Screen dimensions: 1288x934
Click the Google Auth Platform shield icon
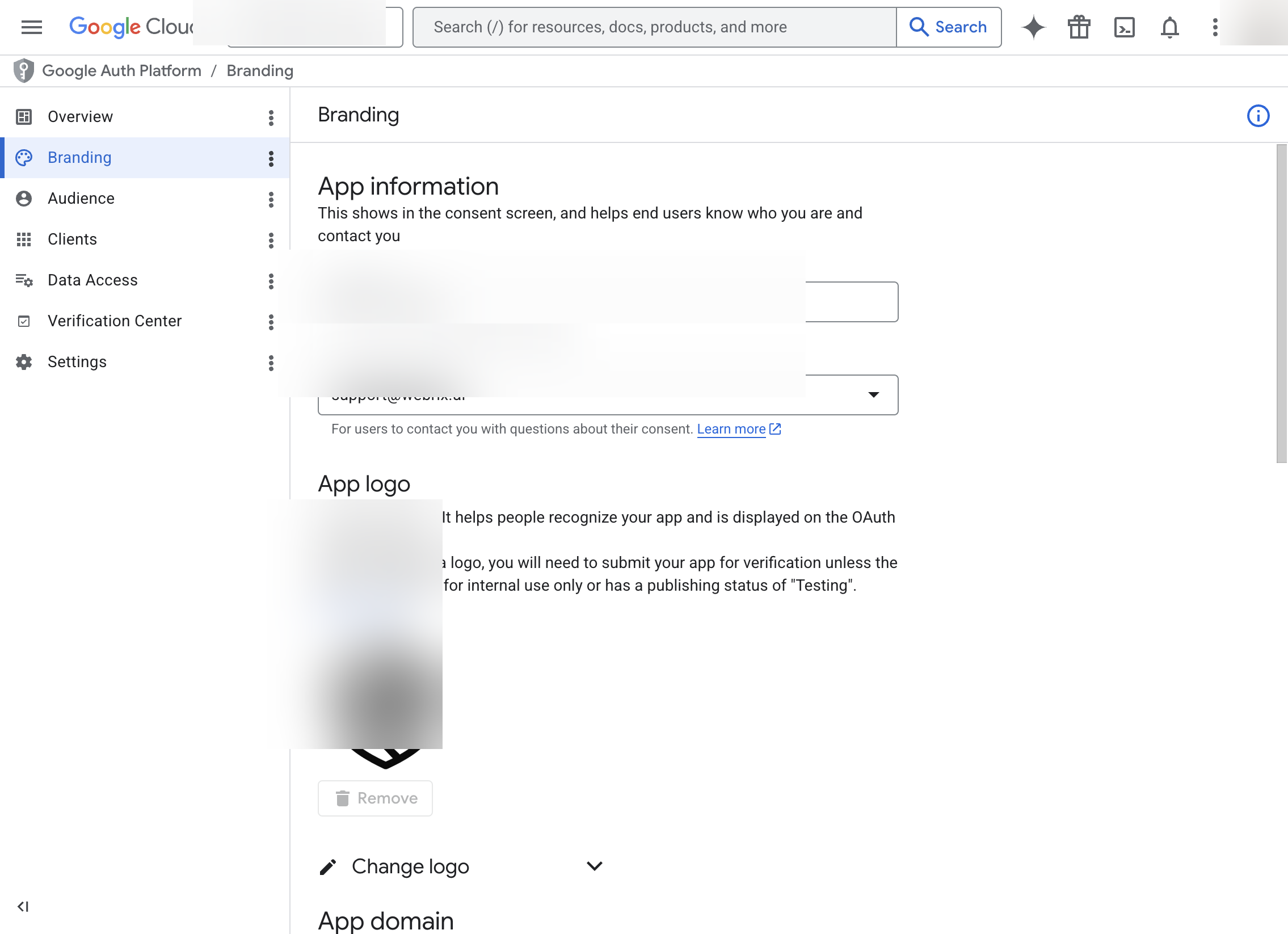(x=24, y=70)
